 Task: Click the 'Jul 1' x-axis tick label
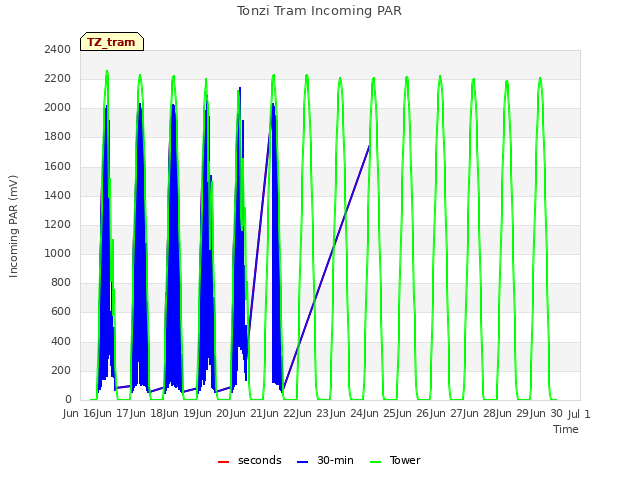click(x=579, y=414)
